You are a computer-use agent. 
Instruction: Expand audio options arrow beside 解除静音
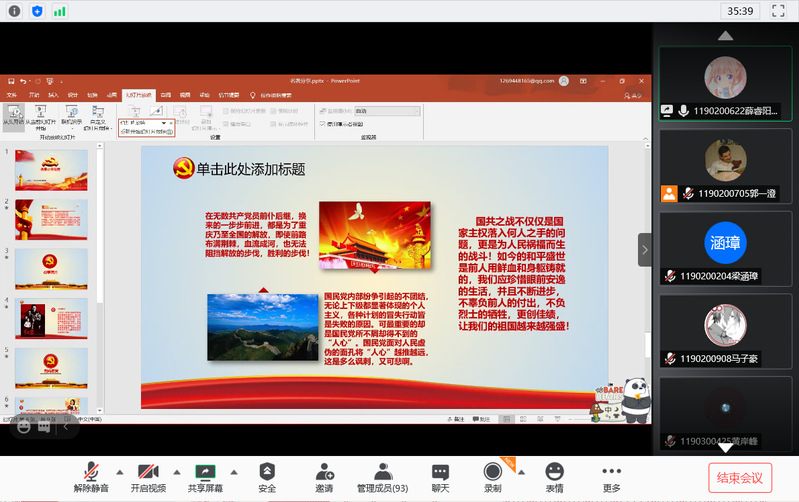click(120, 471)
